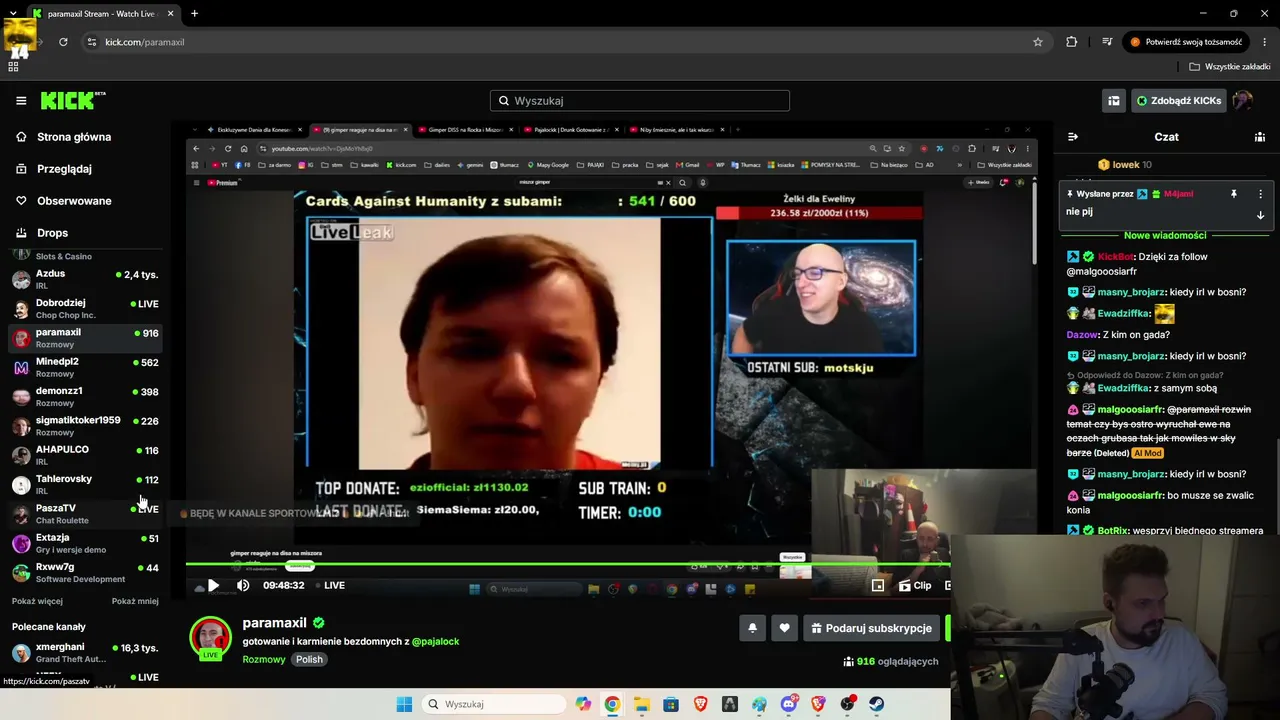Open Obserwowane in the sidebar
This screenshot has width=1280, height=720.
tap(74, 201)
